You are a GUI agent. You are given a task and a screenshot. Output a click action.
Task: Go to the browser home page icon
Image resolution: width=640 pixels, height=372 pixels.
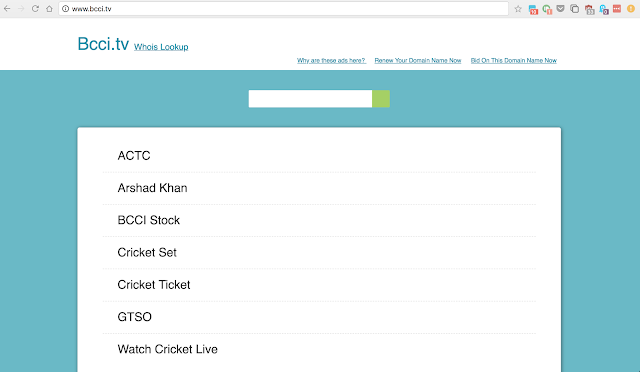[49, 9]
